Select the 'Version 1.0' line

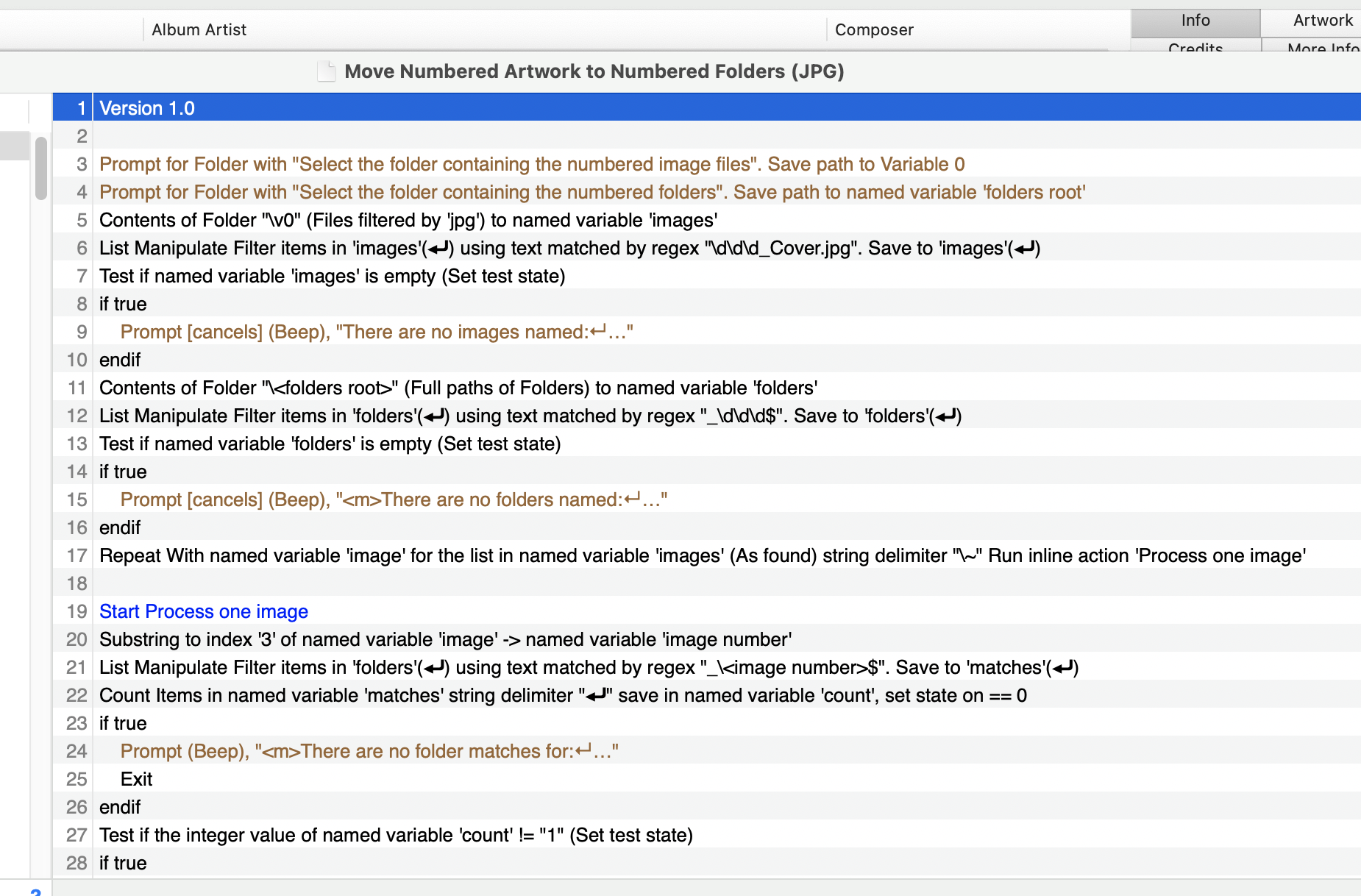147,108
